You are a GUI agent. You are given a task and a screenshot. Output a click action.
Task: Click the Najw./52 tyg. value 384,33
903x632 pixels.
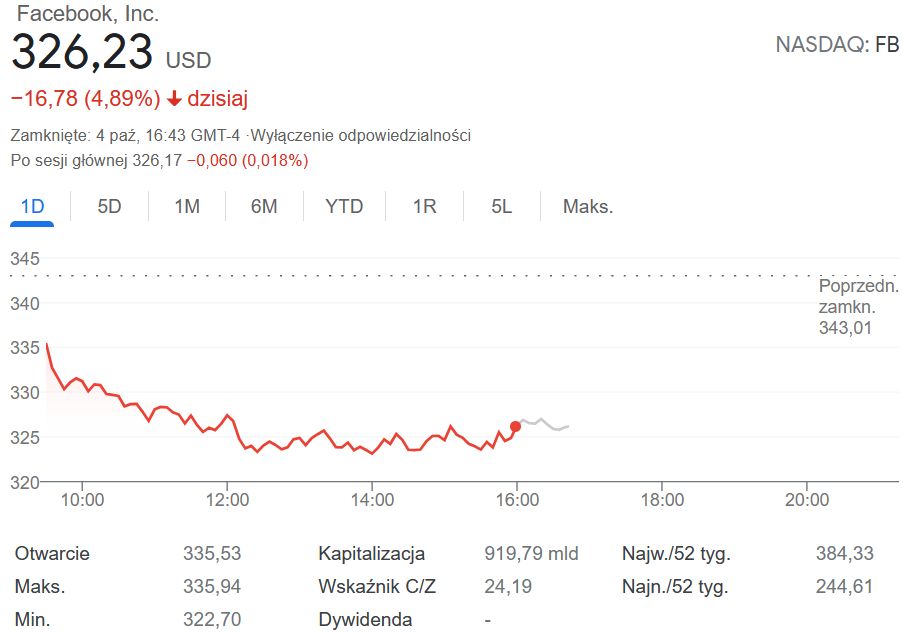click(844, 553)
